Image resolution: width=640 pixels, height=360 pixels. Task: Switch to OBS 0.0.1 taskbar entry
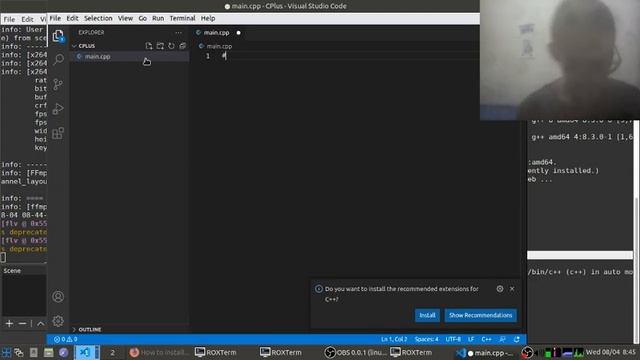356,352
